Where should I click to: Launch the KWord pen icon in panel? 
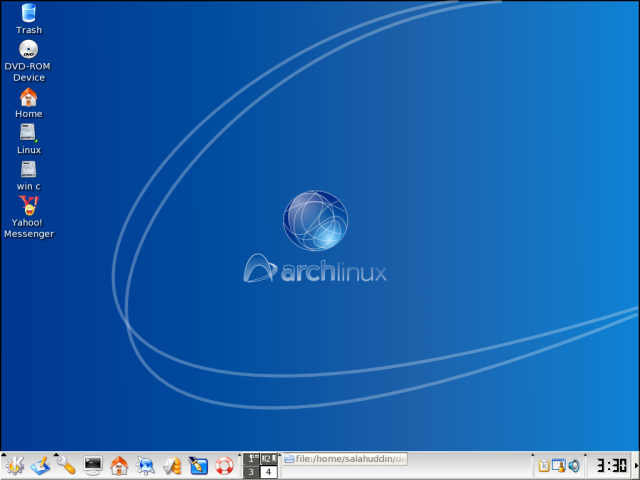click(198, 466)
